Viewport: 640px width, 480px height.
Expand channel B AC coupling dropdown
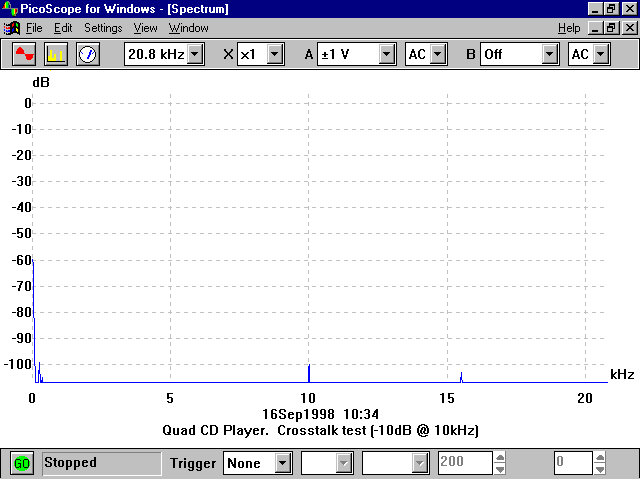pyautogui.click(x=601, y=54)
